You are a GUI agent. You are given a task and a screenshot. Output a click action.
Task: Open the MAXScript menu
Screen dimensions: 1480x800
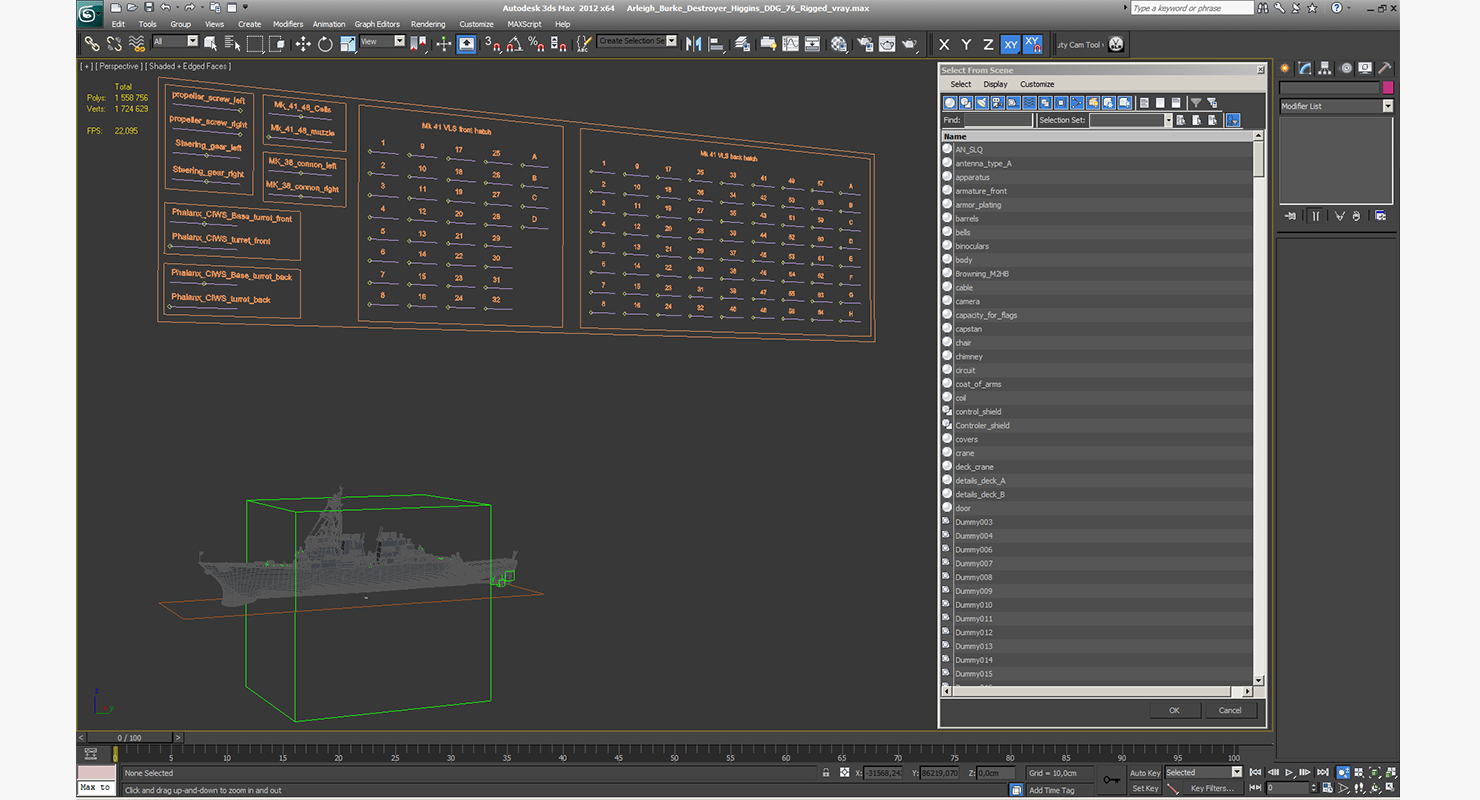524,24
